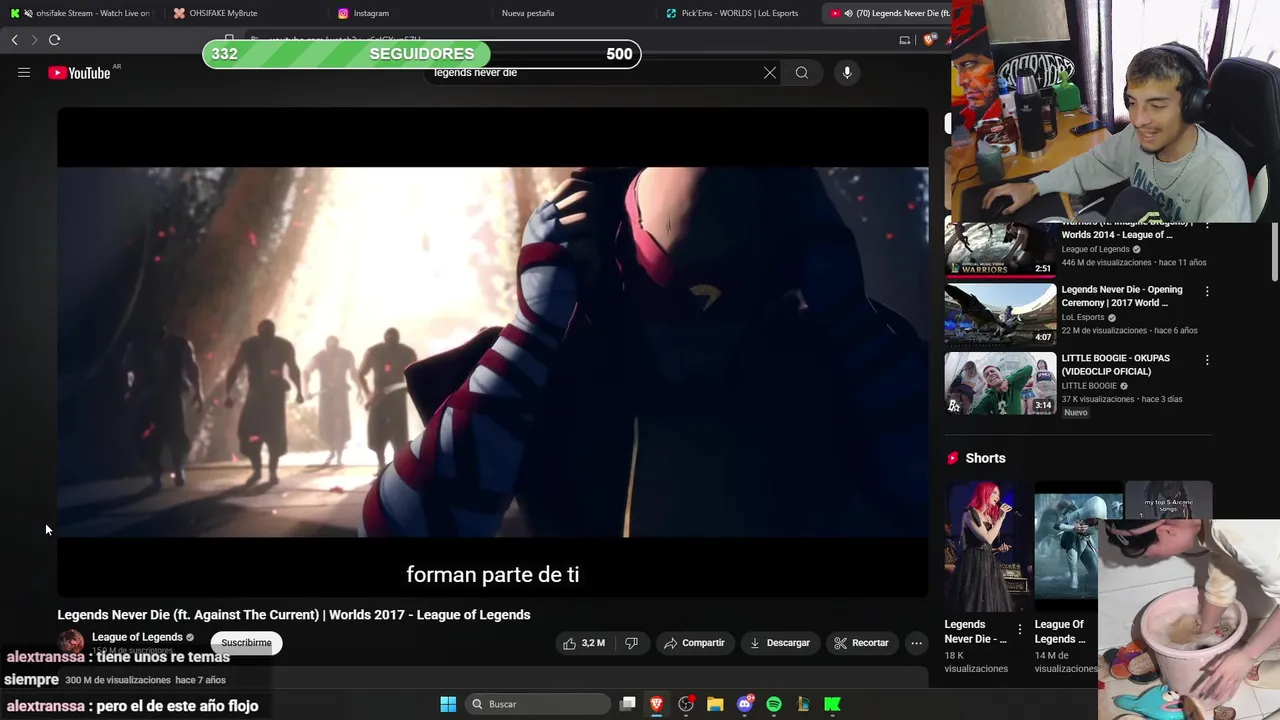Open the Opening Ceremony 4:07 thumbnail
This screenshot has height=720, width=1280.
pos(1000,314)
